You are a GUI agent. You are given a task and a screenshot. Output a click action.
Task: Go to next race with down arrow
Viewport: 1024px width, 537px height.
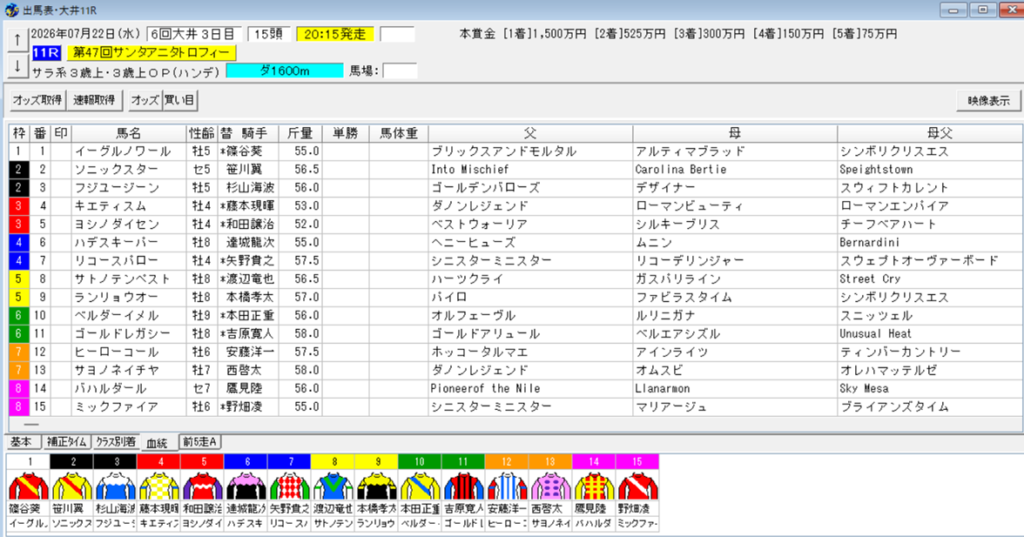[17, 66]
